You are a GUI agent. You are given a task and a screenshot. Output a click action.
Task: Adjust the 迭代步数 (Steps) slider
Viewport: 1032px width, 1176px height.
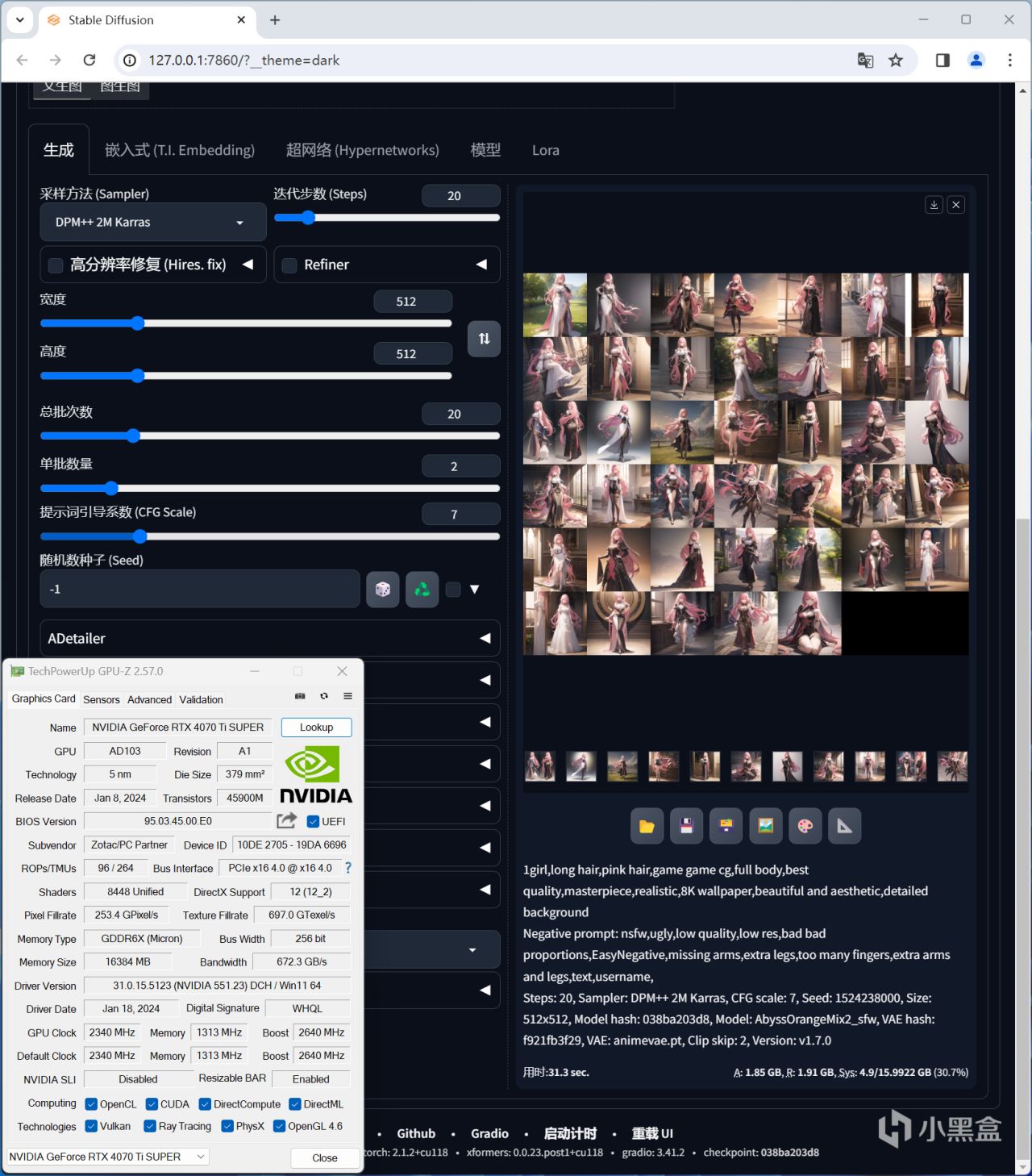pos(387,218)
